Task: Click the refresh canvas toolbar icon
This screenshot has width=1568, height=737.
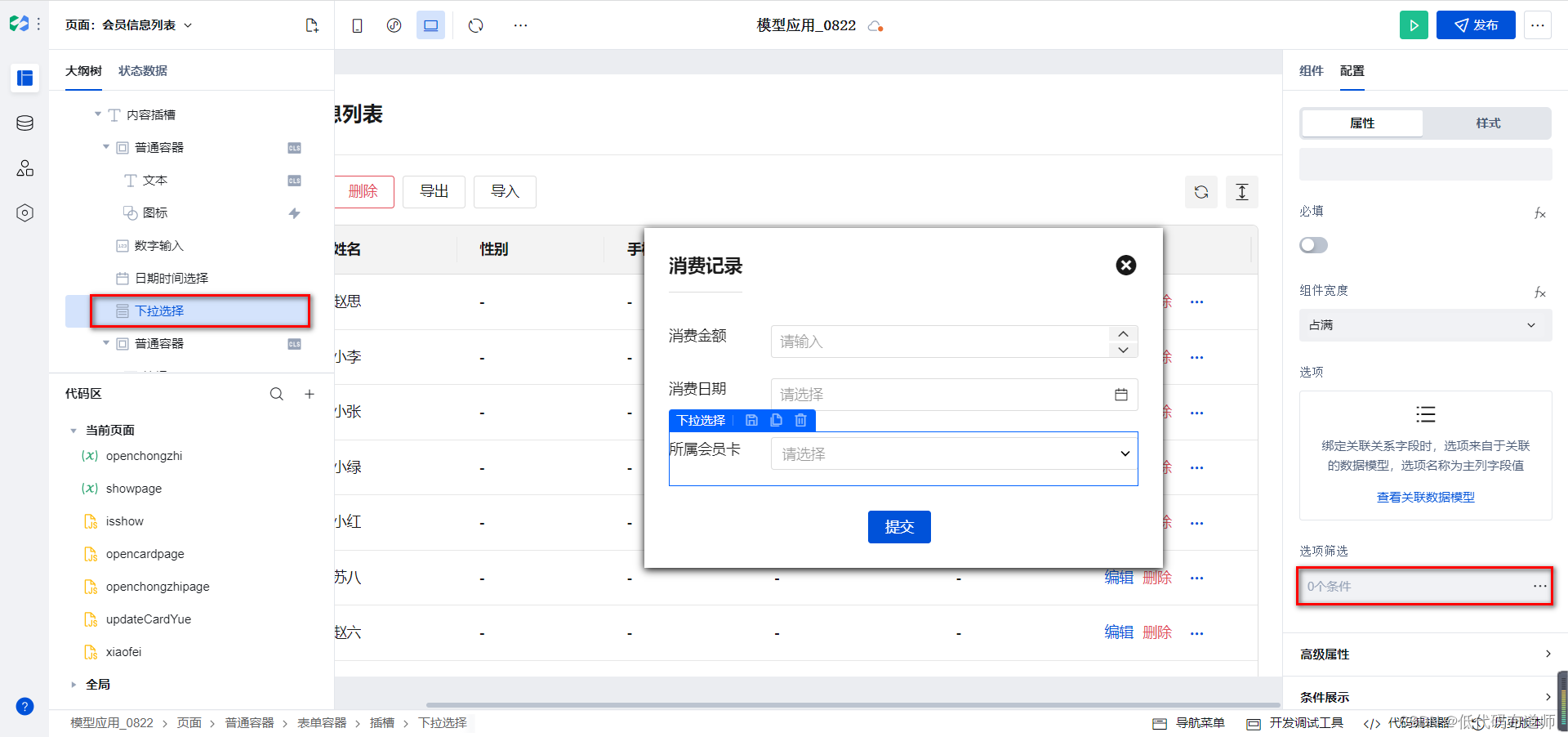Action: (x=475, y=25)
